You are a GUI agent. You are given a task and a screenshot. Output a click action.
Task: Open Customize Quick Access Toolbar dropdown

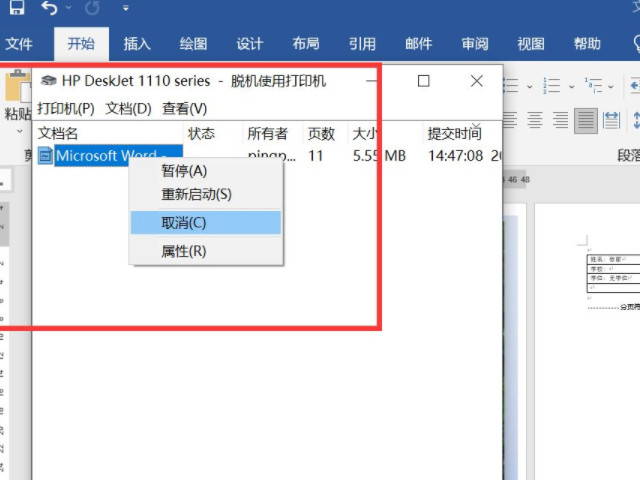[126, 8]
